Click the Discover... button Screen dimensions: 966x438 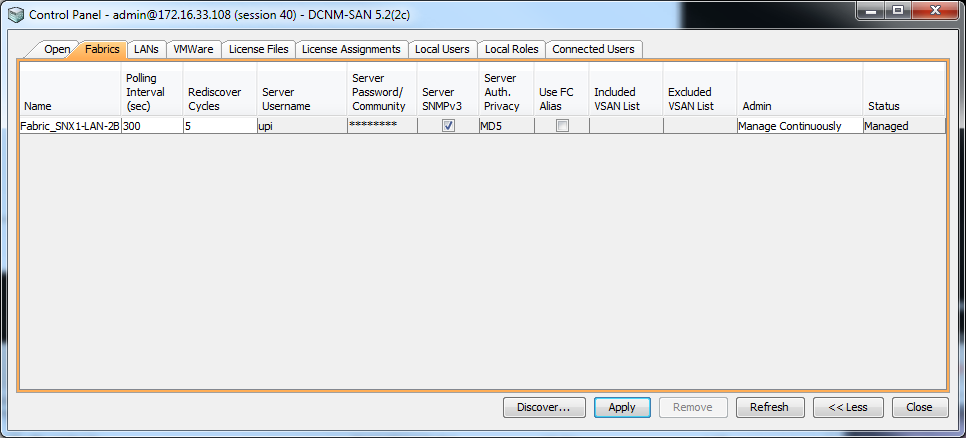[543, 407]
